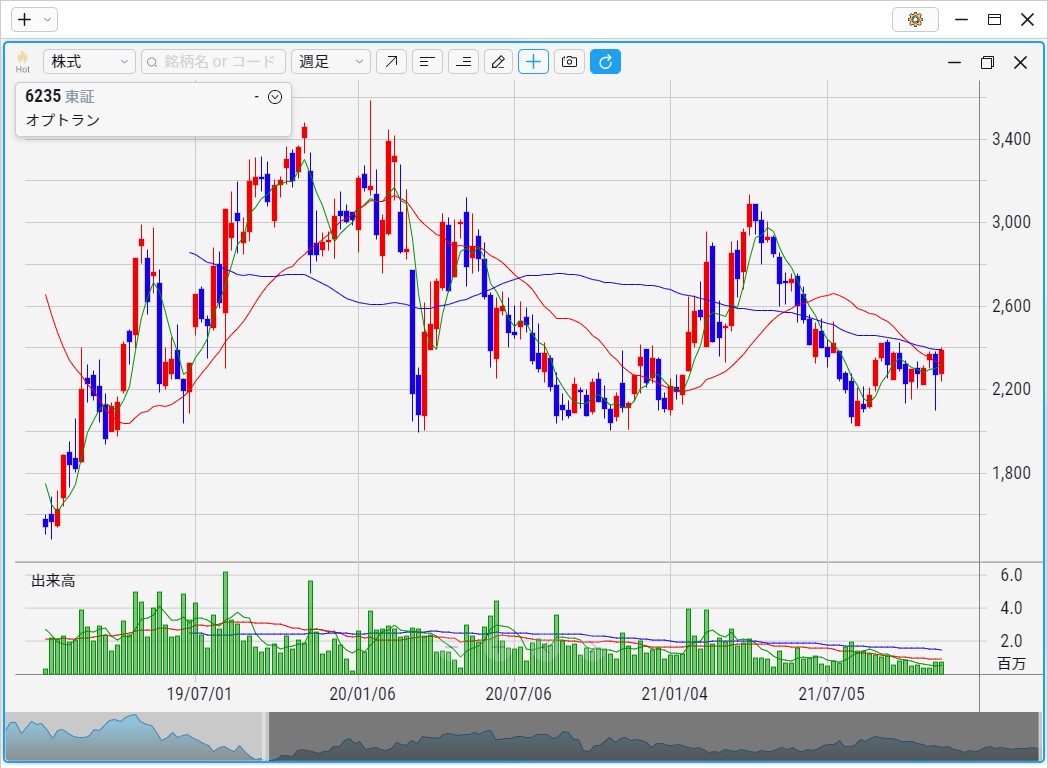Click the オプトラン company name
The width and height of the screenshot is (1048, 768).
pos(63,120)
